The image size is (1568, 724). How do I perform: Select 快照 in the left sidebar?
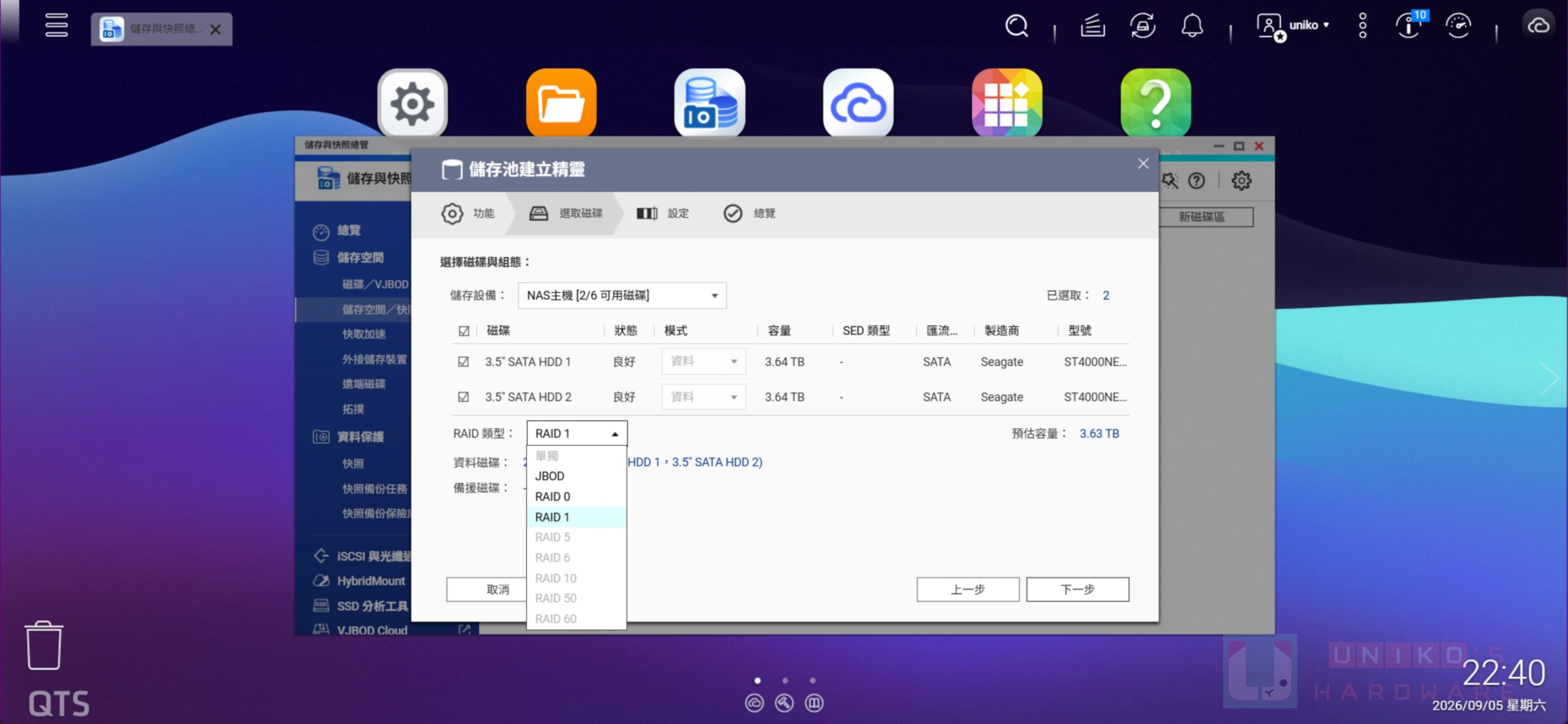pos(353,464)
